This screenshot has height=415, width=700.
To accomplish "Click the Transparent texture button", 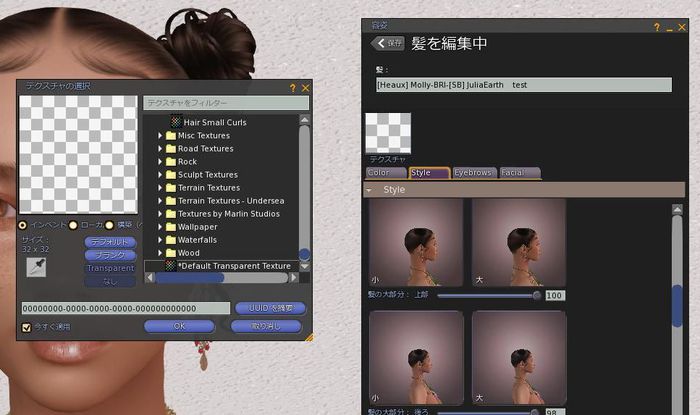I will 110,268.
